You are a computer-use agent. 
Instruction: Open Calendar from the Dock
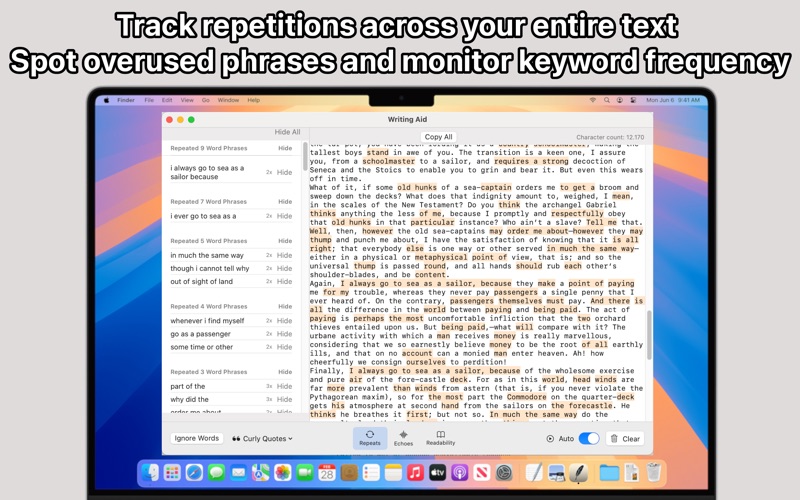pos(327,472)
